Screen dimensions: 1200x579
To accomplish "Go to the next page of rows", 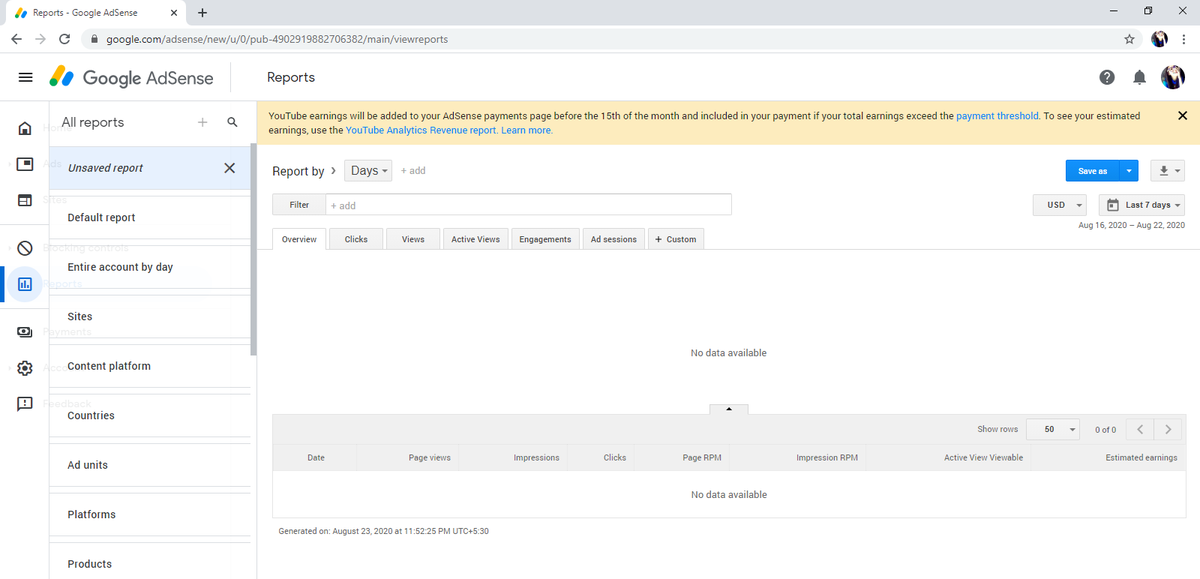I will [1168, 429].
